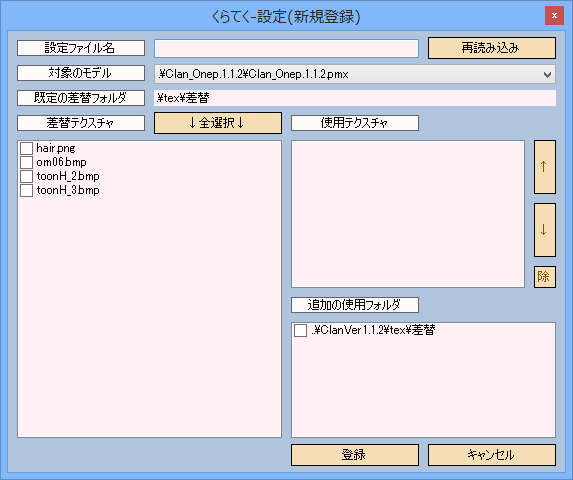Click the ↓全選択↓ select all button
Screen dimensions: 573x480
point(218,123)
